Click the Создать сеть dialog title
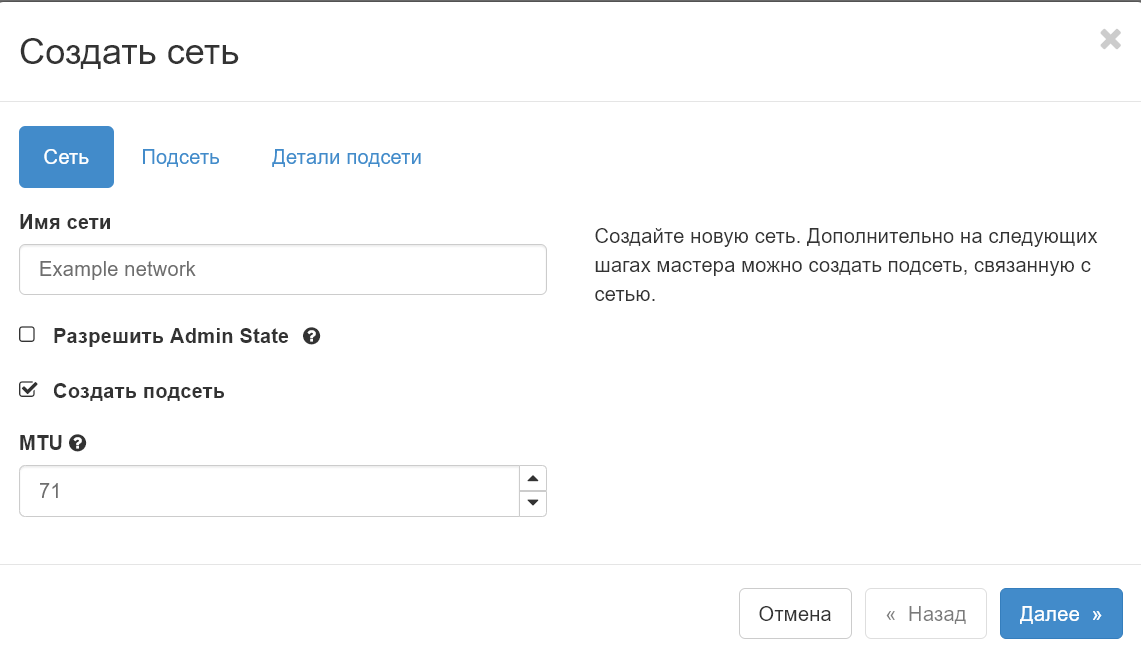The image size is (1141, 658). (x=129, y=52)
